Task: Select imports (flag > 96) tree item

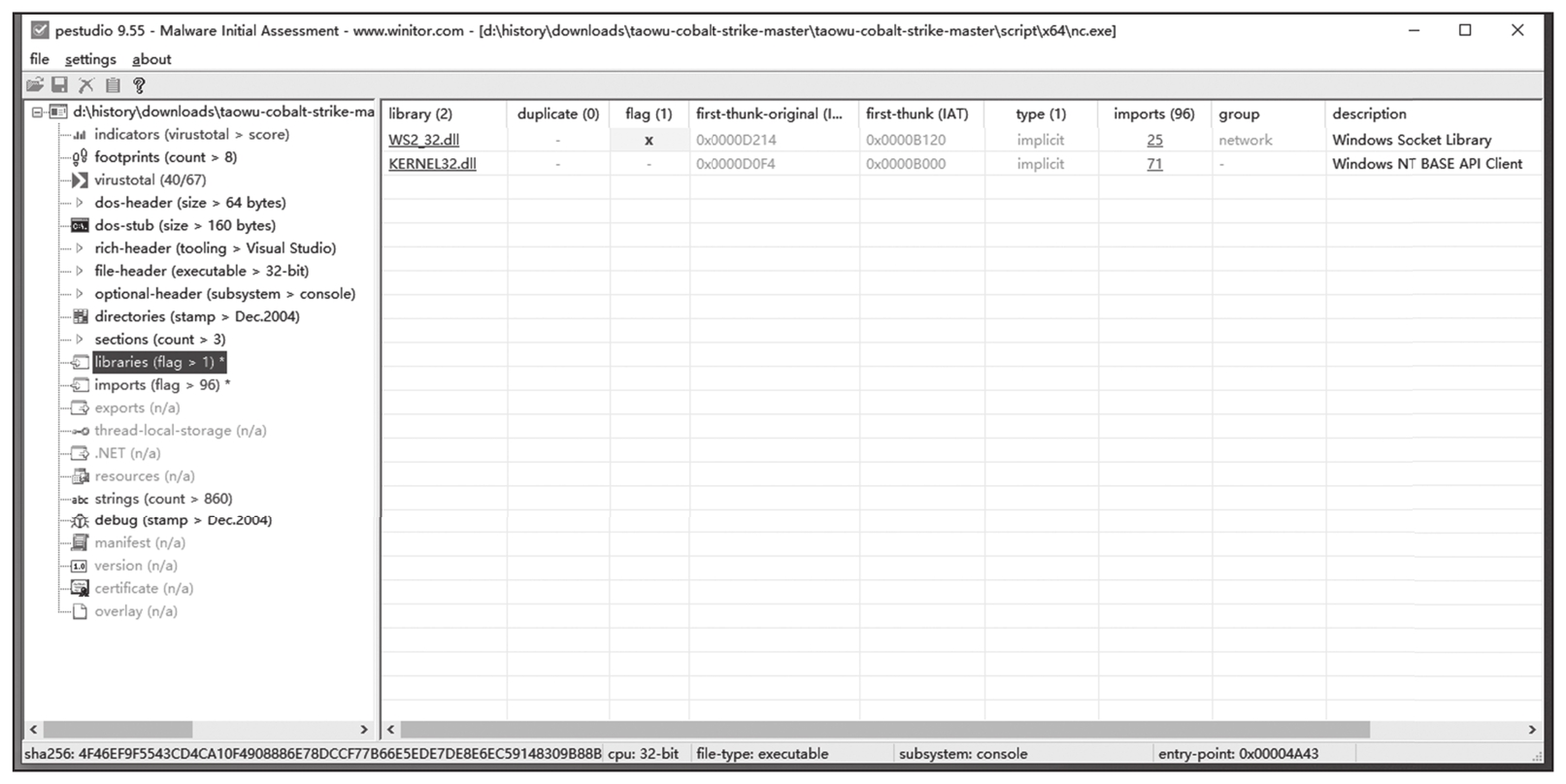Action: coord(162,385)
